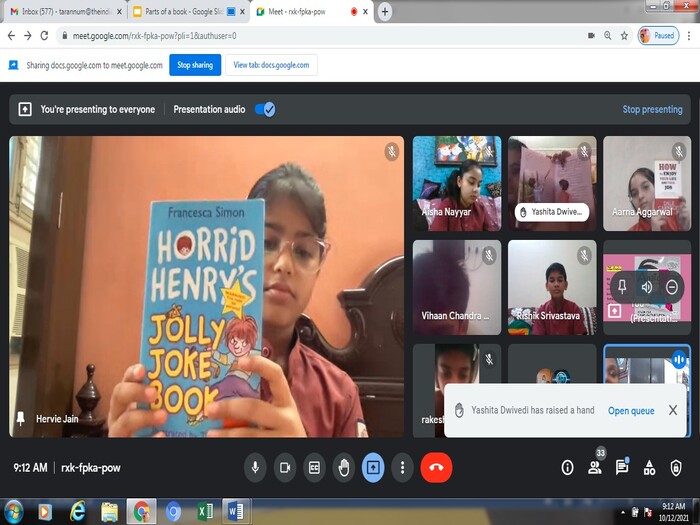The width and height of the screenshot is (700, 525).
Task: Click the present screen button
Action: 373,467
